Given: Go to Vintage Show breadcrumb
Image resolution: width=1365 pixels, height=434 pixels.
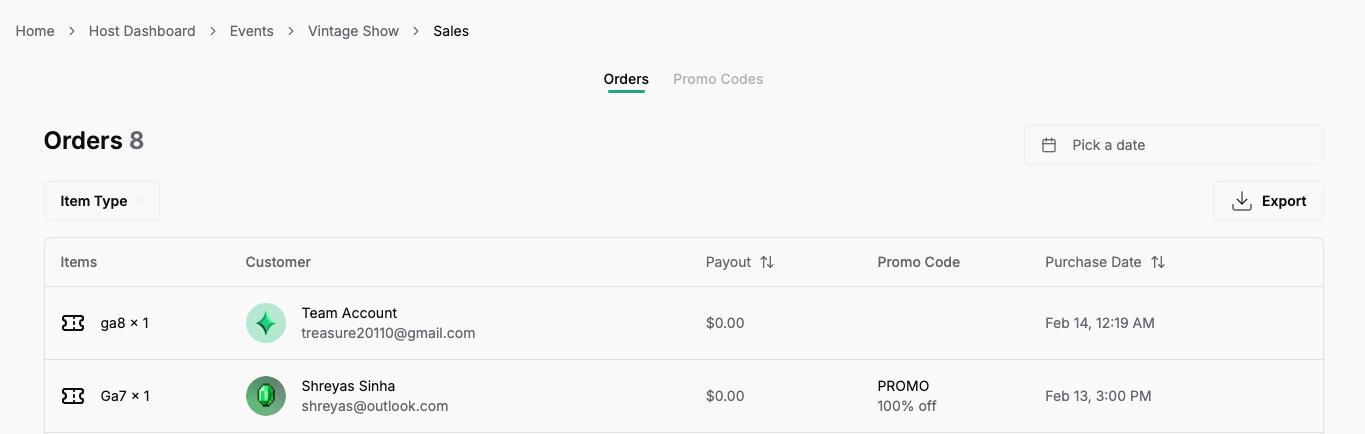Looking at the screenshot, I should point(353,31).
